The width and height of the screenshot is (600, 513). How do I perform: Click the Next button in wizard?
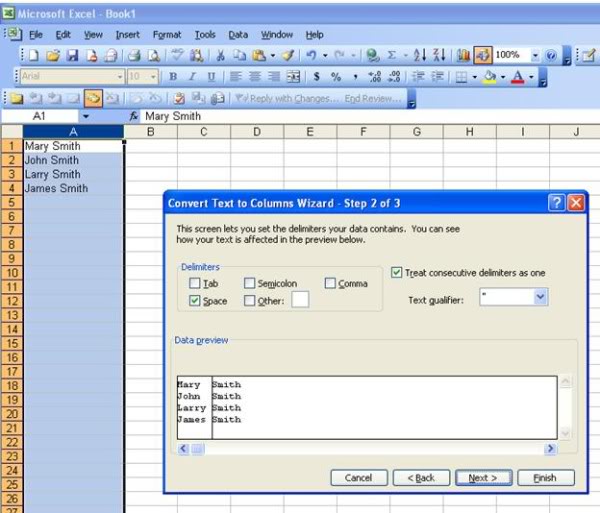483,478
